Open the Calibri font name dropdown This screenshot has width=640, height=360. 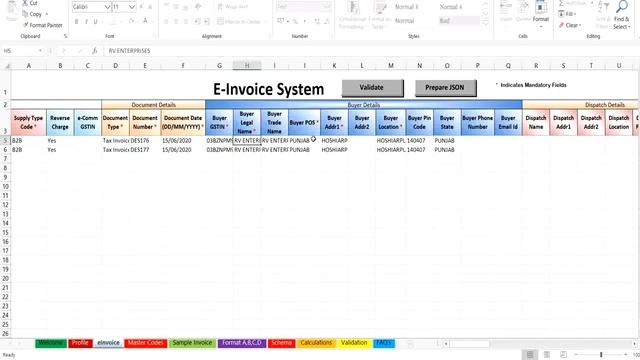[107, 7]
